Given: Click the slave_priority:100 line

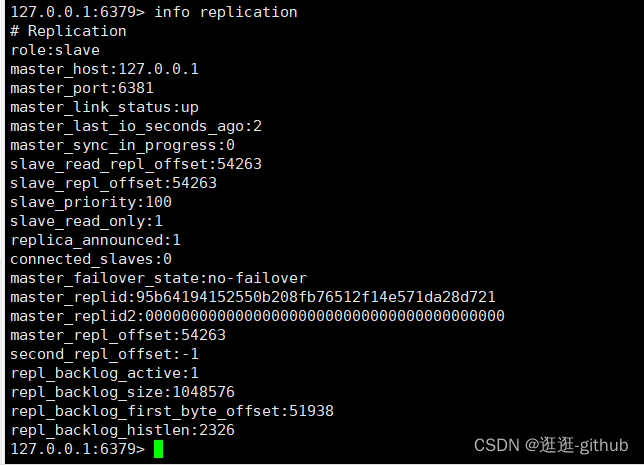Looking at the screenshot, I should click(x=91, y=202).
